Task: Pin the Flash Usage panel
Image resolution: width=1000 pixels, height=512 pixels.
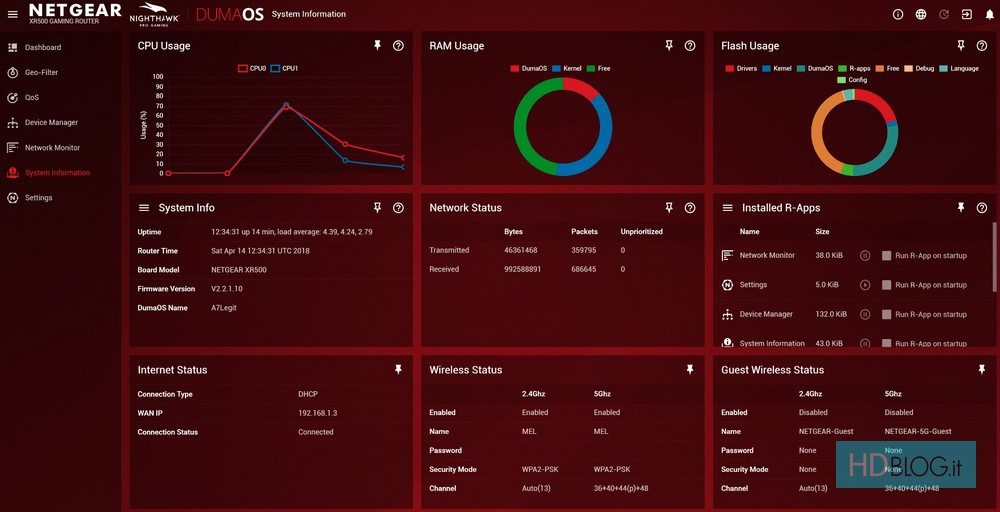Action: point(961,45)
